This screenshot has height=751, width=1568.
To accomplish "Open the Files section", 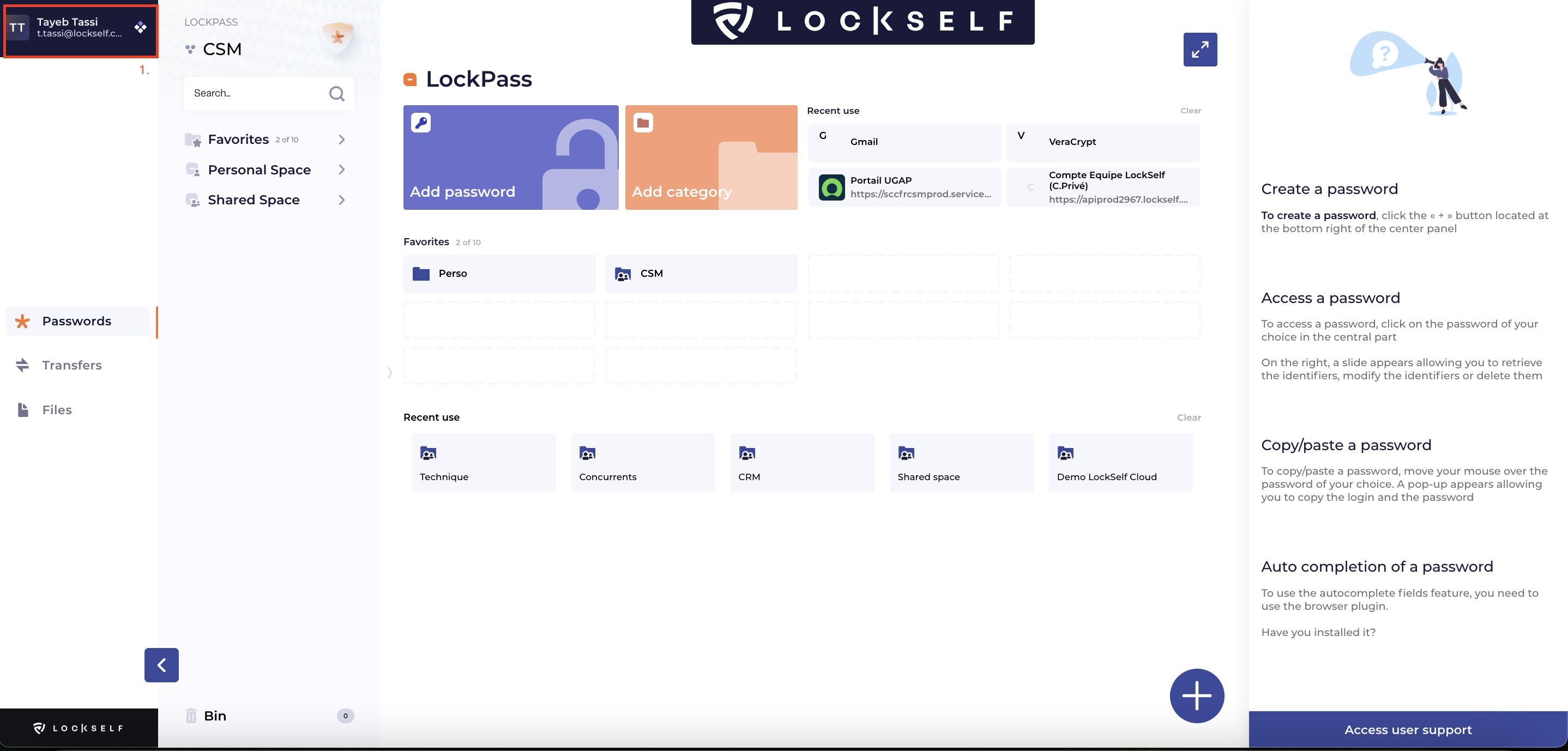I will point(57,410).
